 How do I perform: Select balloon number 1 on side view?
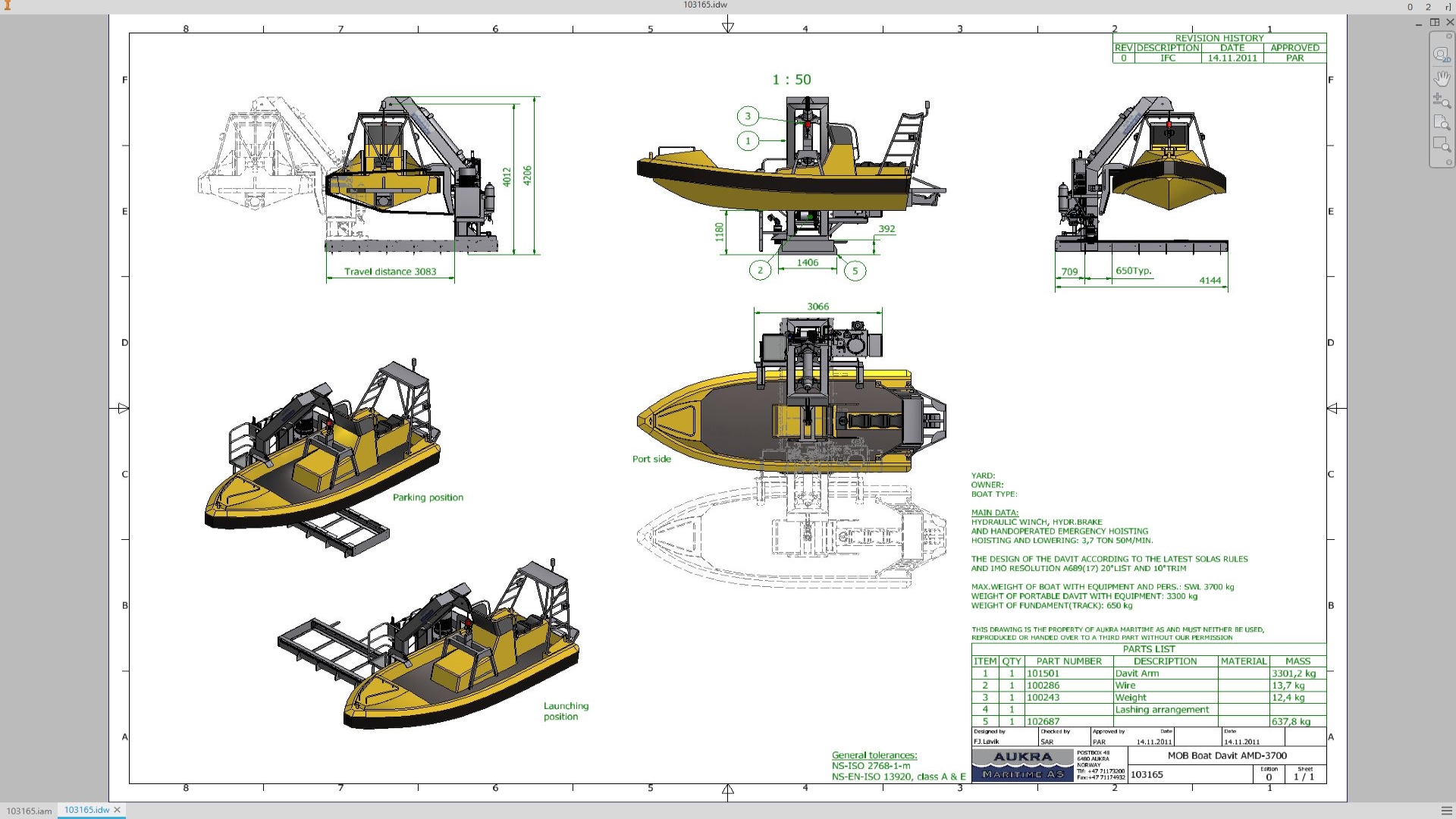748,141
